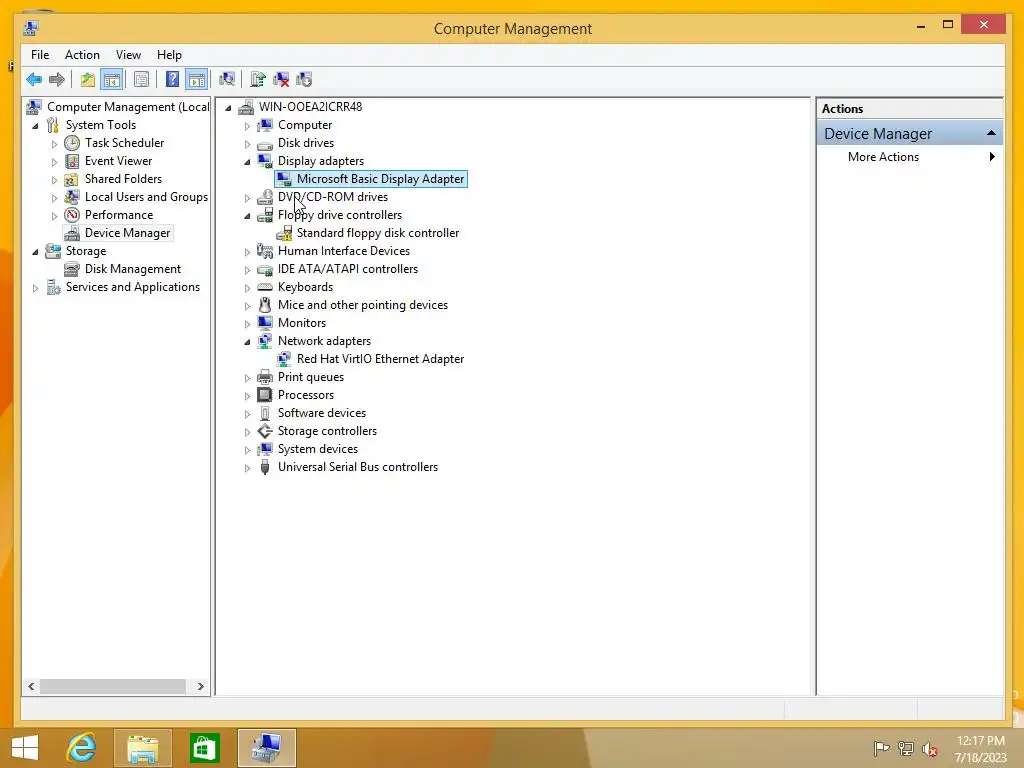Select Performance in console tree
This screenshot has width=1024, height=768.
pyautogui.click(x=119, y=215)
